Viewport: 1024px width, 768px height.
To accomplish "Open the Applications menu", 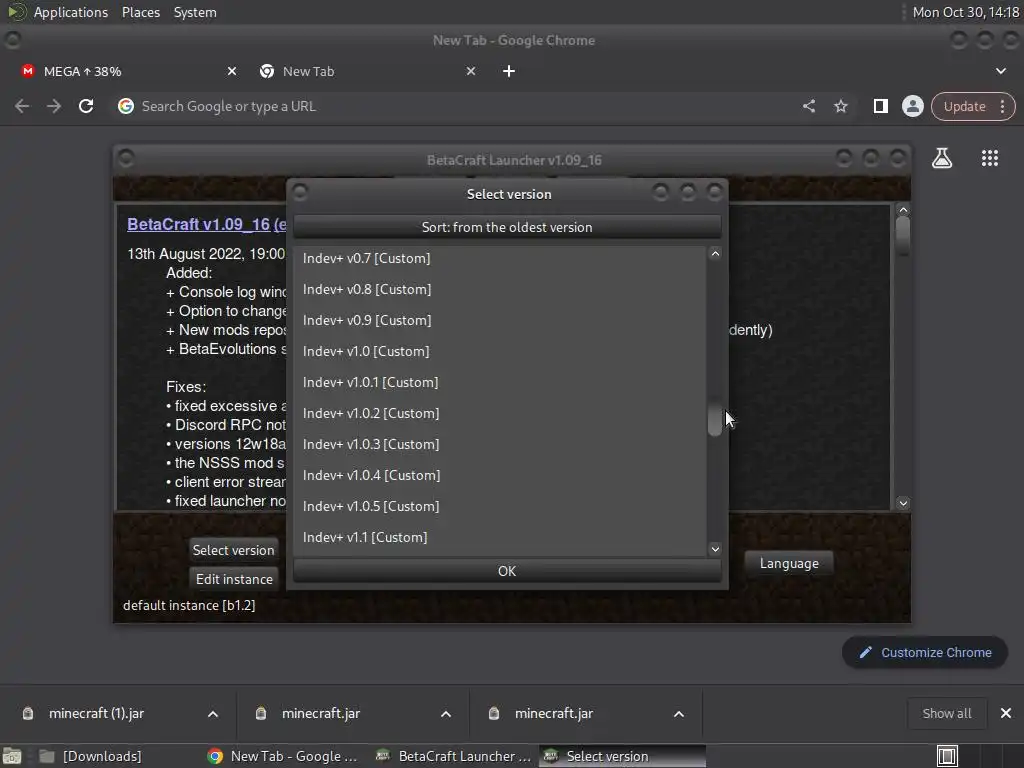I will tap(71, 12).
